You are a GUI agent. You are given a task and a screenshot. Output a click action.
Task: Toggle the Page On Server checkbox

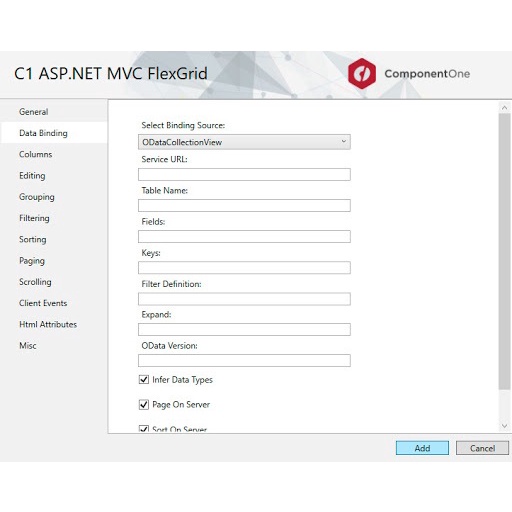[144, 405]
